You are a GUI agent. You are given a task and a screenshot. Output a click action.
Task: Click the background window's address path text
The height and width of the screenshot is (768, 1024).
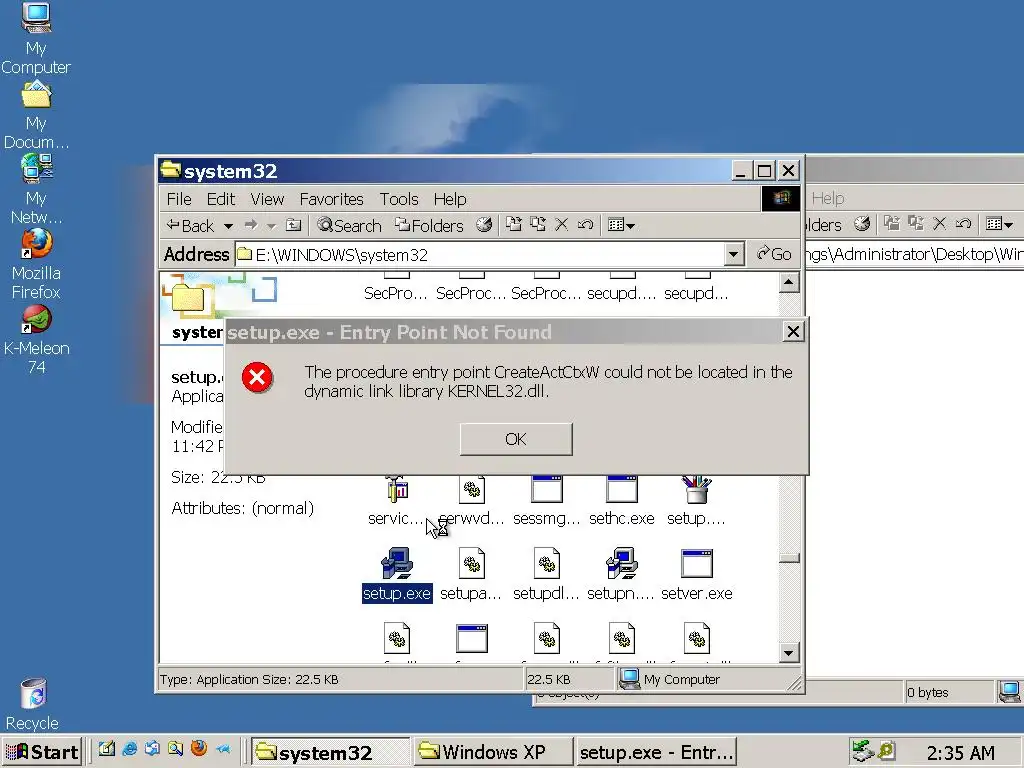(x=915, y=254)
